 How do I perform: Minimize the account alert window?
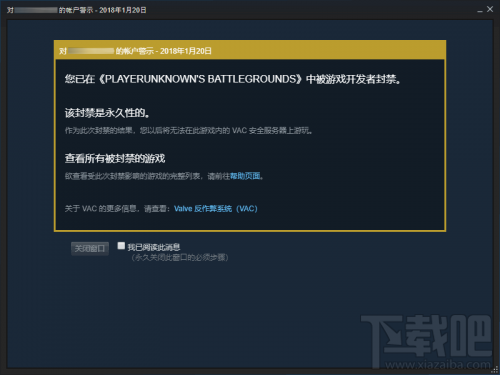click(x=480, y=10)
